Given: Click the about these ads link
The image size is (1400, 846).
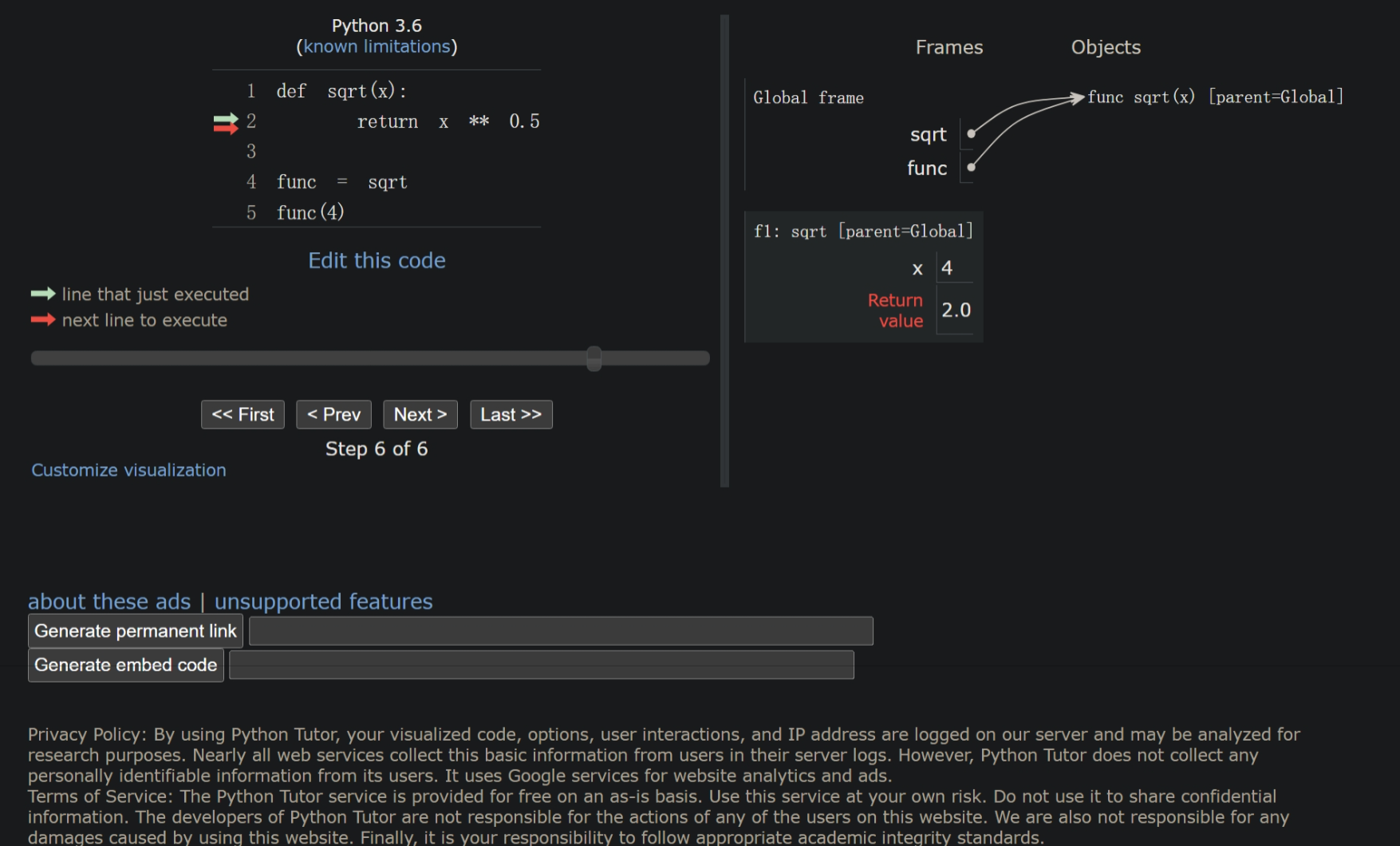Looking at the screenshot, I should pos(109,601).
